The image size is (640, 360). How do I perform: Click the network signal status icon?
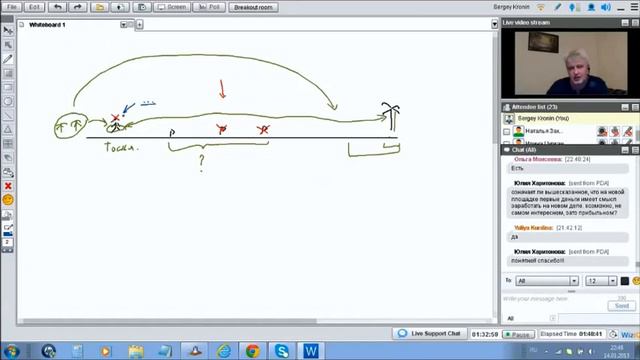click(x=541, y=7)
